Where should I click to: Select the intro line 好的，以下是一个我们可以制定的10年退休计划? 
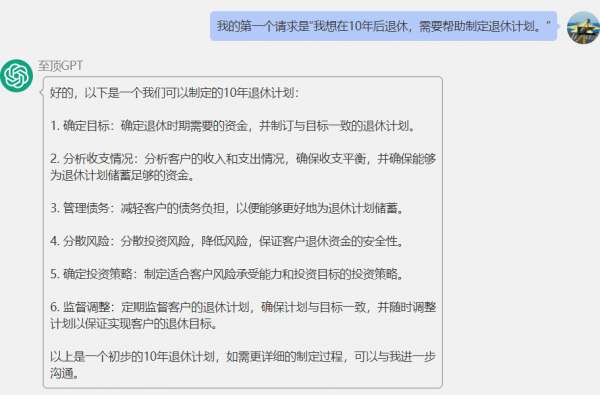[174, 93]
